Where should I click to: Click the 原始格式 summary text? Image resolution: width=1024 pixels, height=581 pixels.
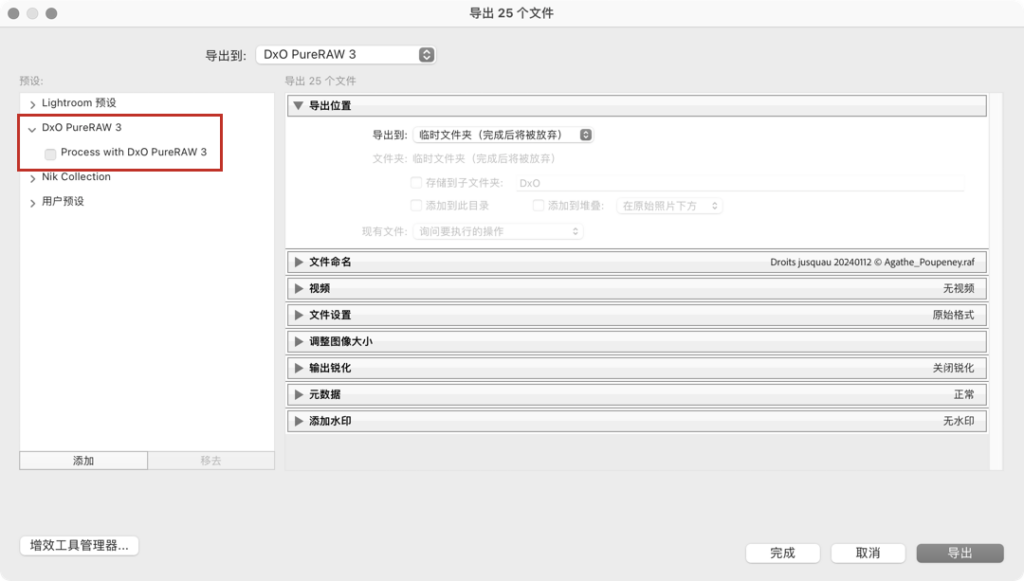953,315
